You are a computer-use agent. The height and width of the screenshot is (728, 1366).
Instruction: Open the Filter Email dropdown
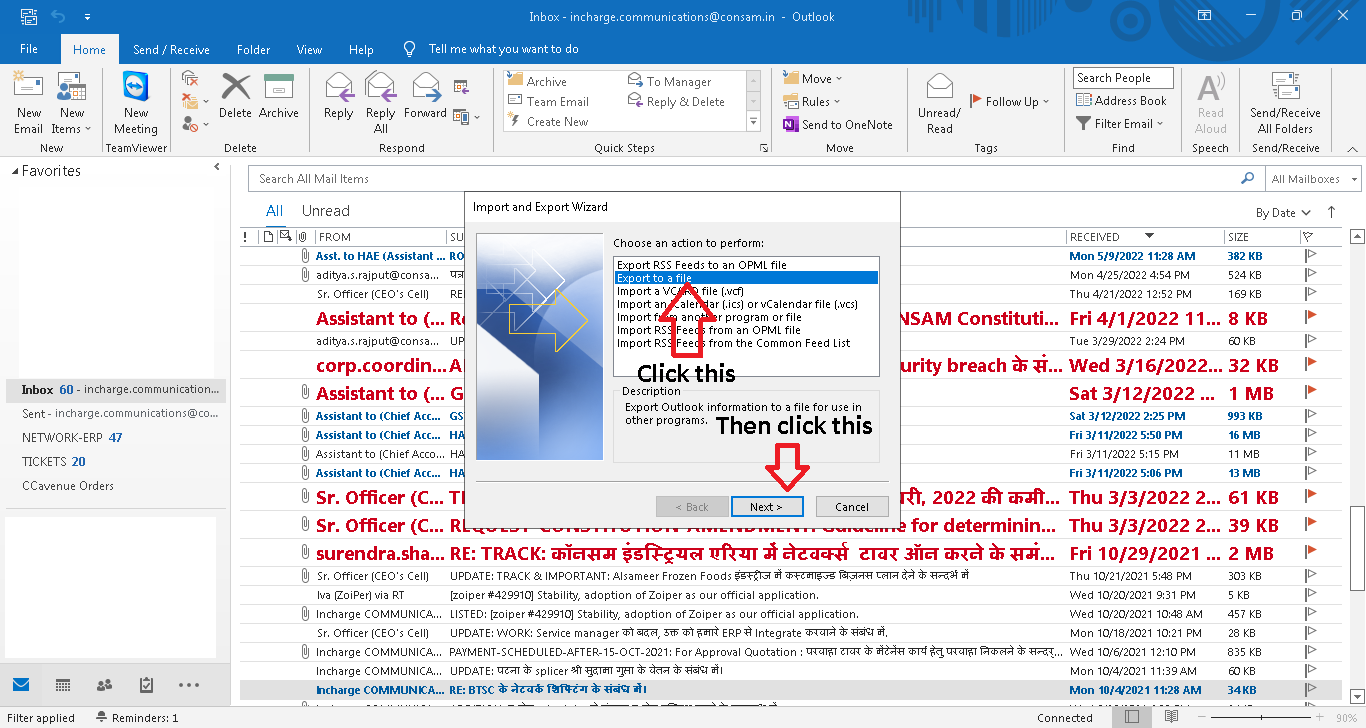1120,123
